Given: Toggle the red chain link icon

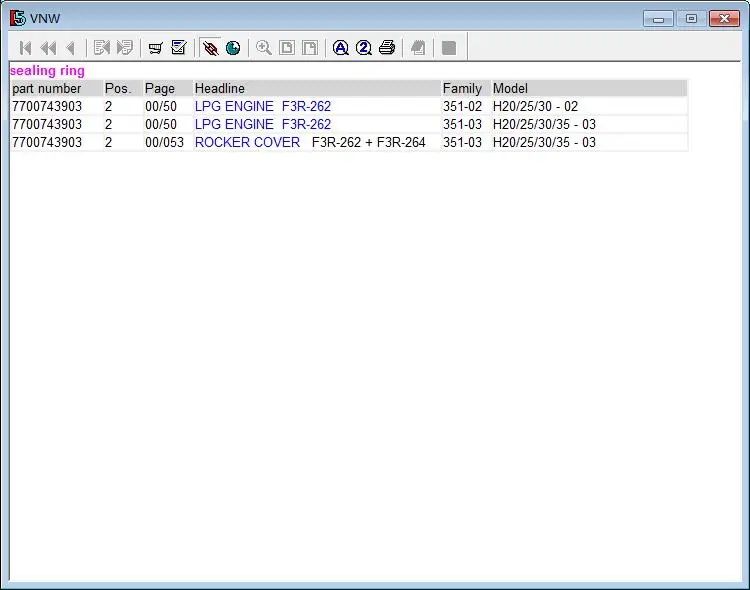Looking at the screenshot, I should (x=210, y=48).
